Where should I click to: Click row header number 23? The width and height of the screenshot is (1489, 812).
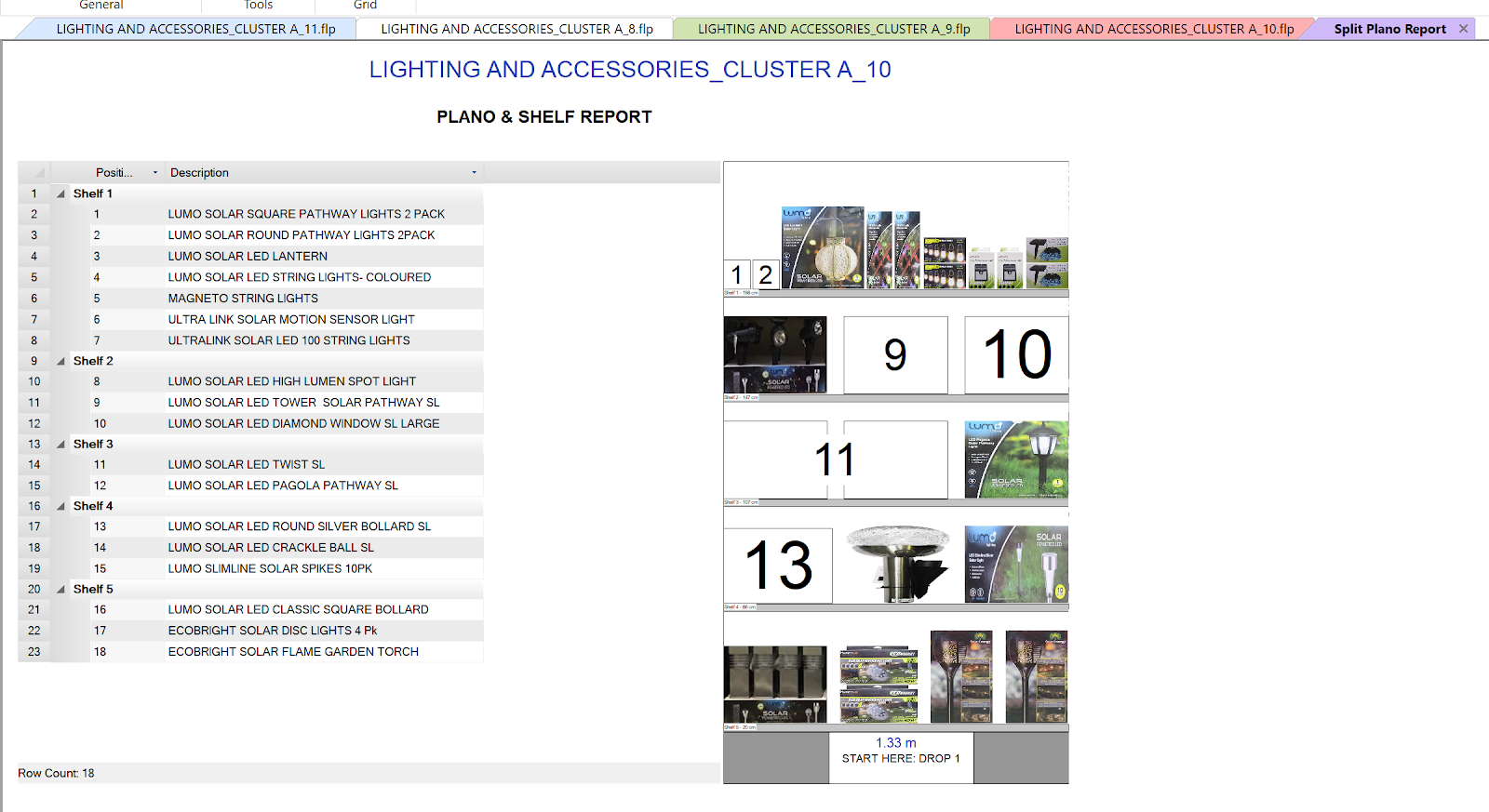tap(34, 652)
